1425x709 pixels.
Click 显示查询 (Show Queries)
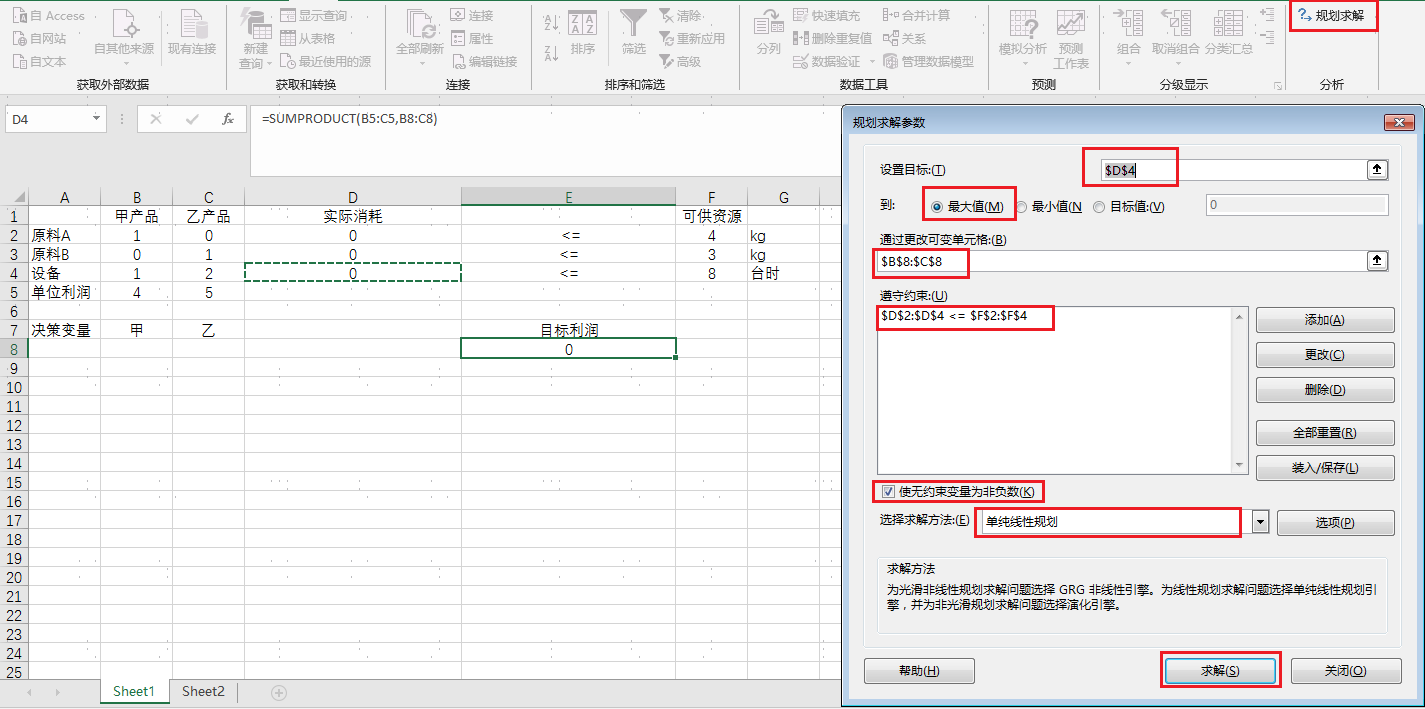tap(313, 16)
